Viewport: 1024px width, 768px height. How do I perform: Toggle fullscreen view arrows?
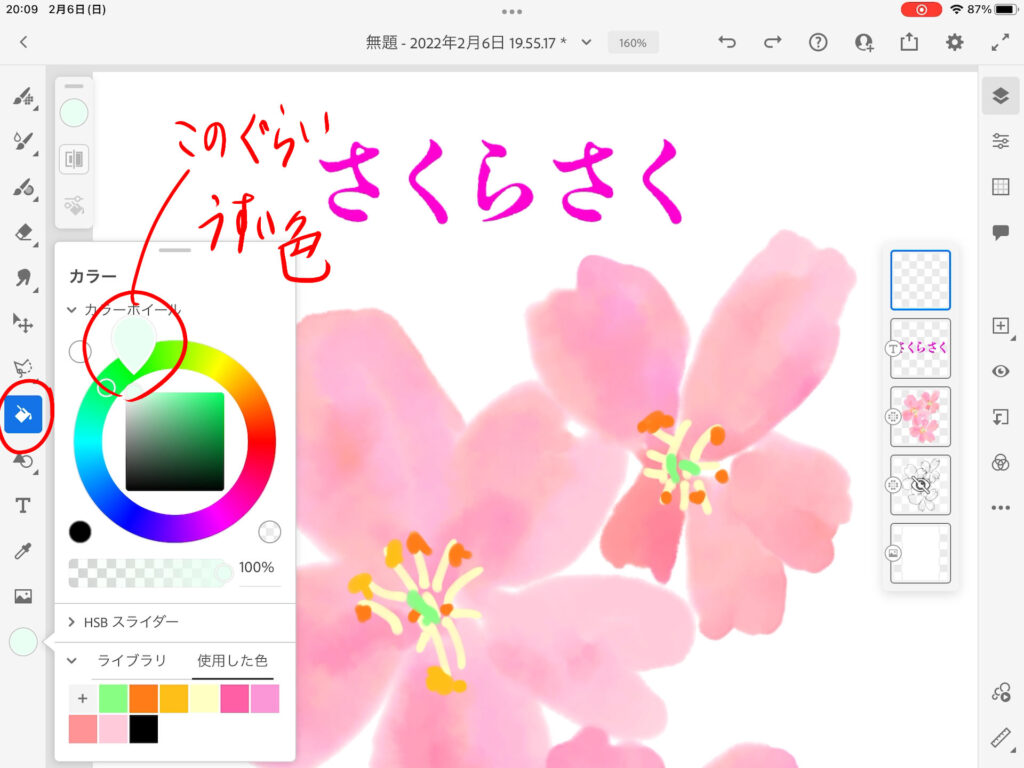pos(1000,42)
